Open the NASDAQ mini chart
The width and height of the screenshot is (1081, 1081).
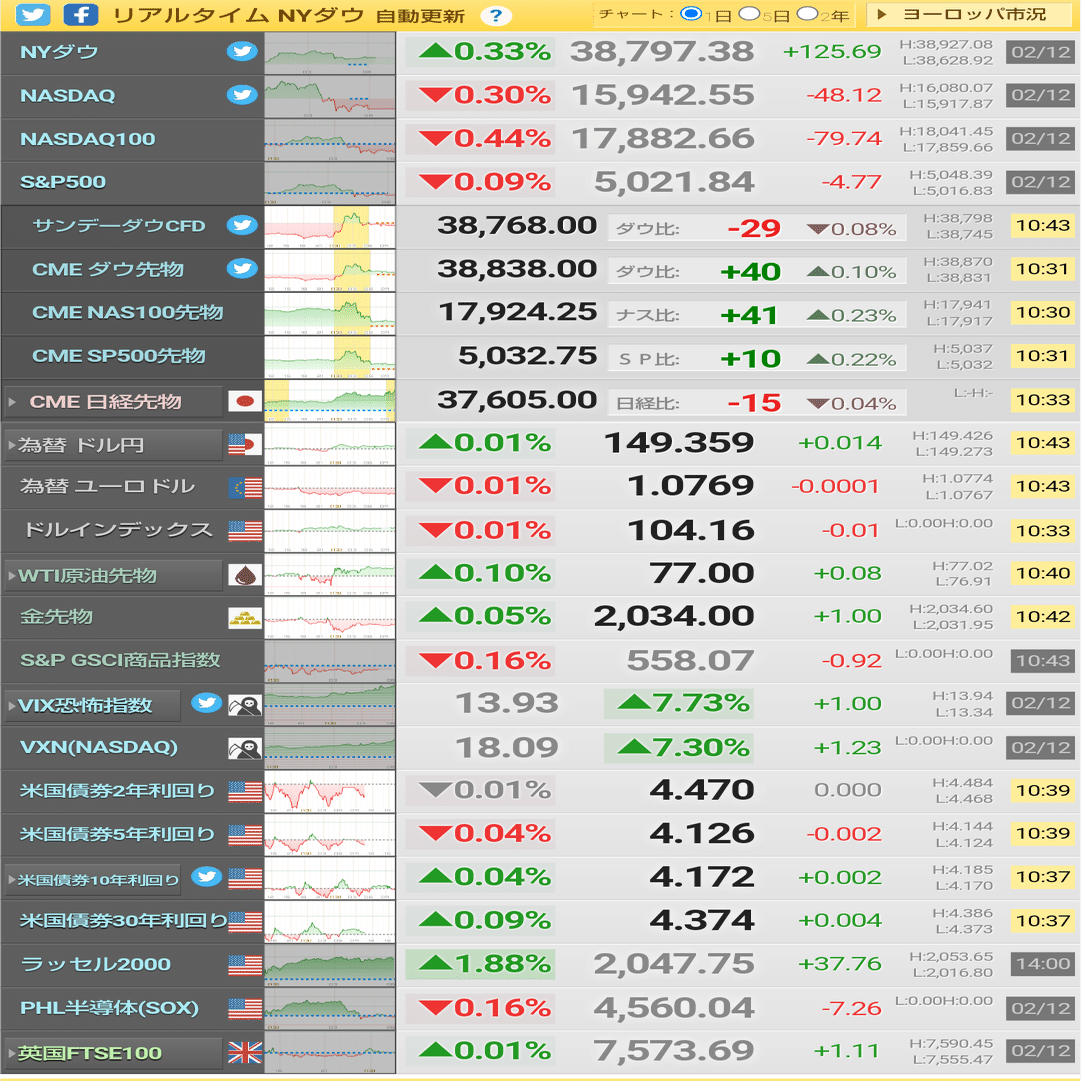[x=330, y=97]
